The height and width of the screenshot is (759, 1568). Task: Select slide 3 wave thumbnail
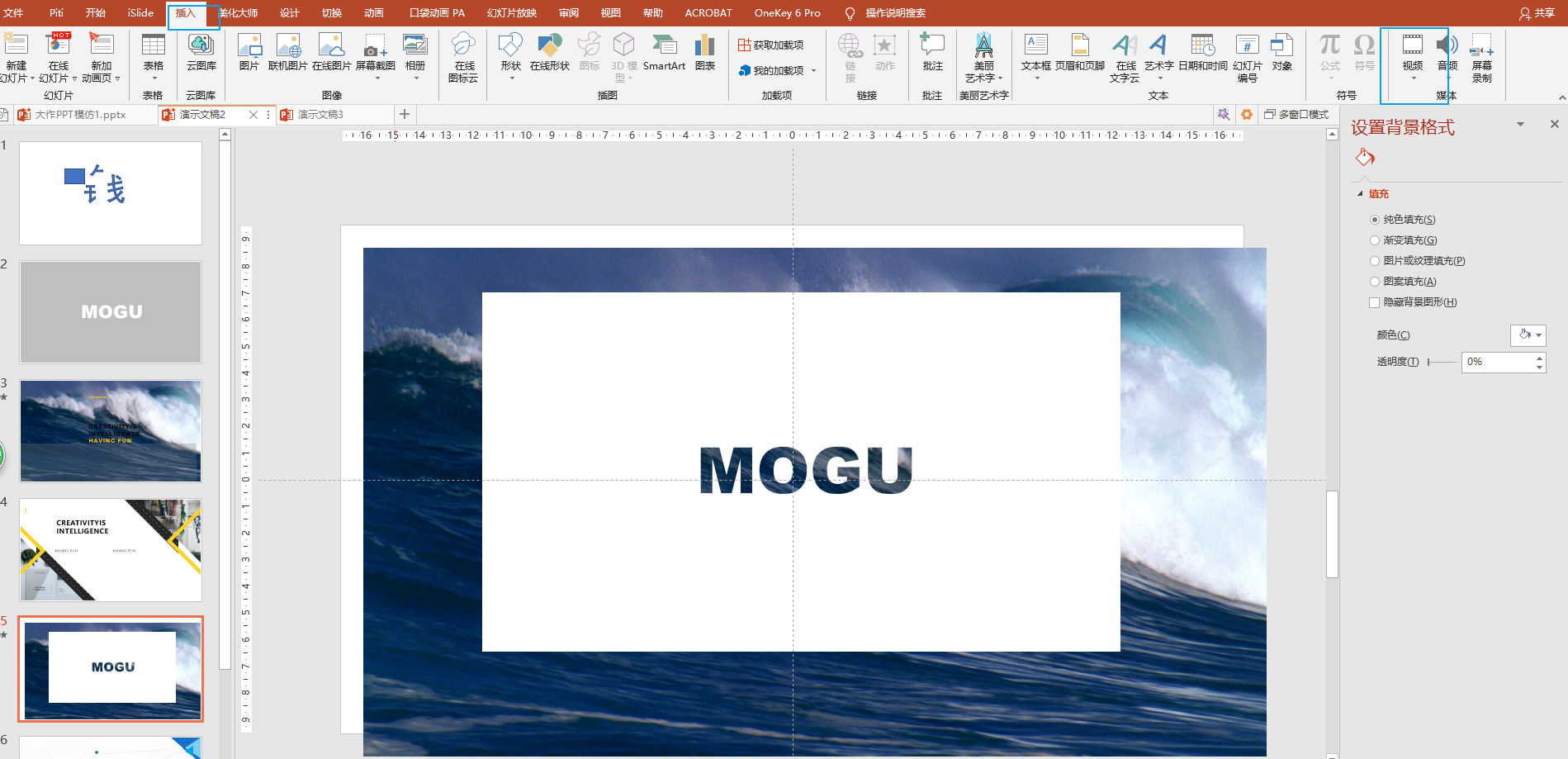point(111,431)
